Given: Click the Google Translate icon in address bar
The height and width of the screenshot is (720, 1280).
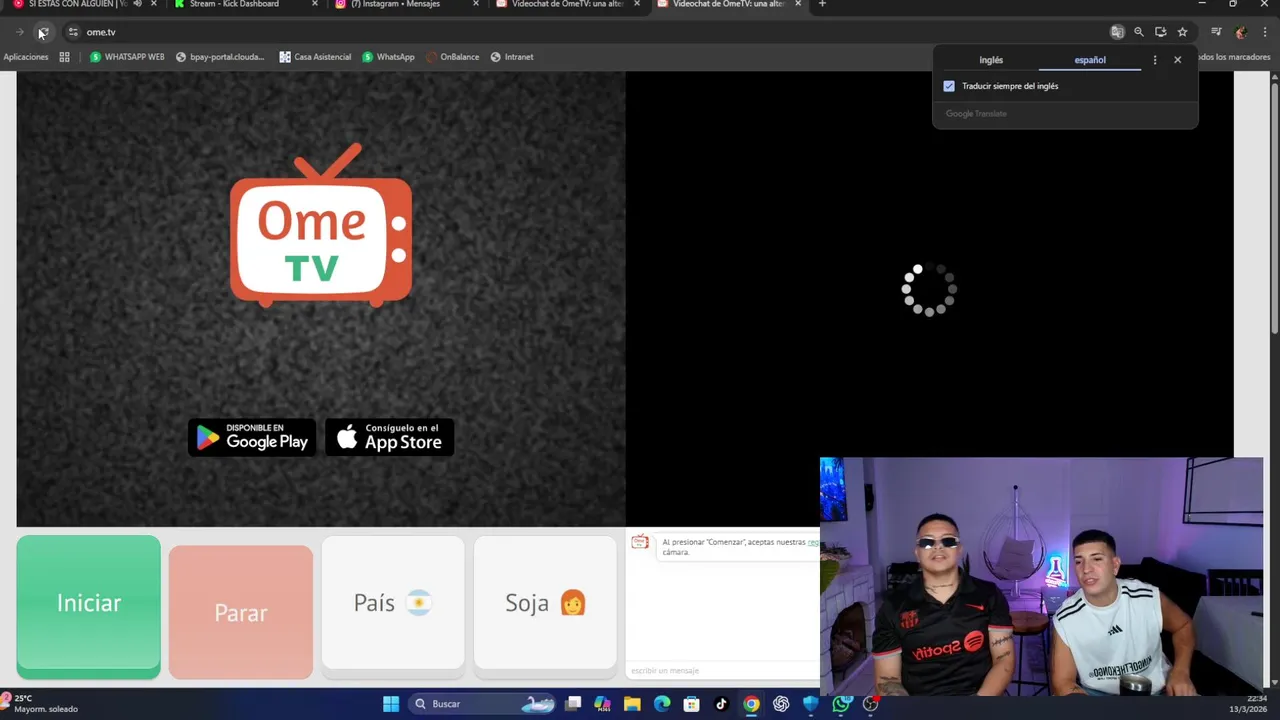Looking at the screenshot, I should (x=1117, y=32).
